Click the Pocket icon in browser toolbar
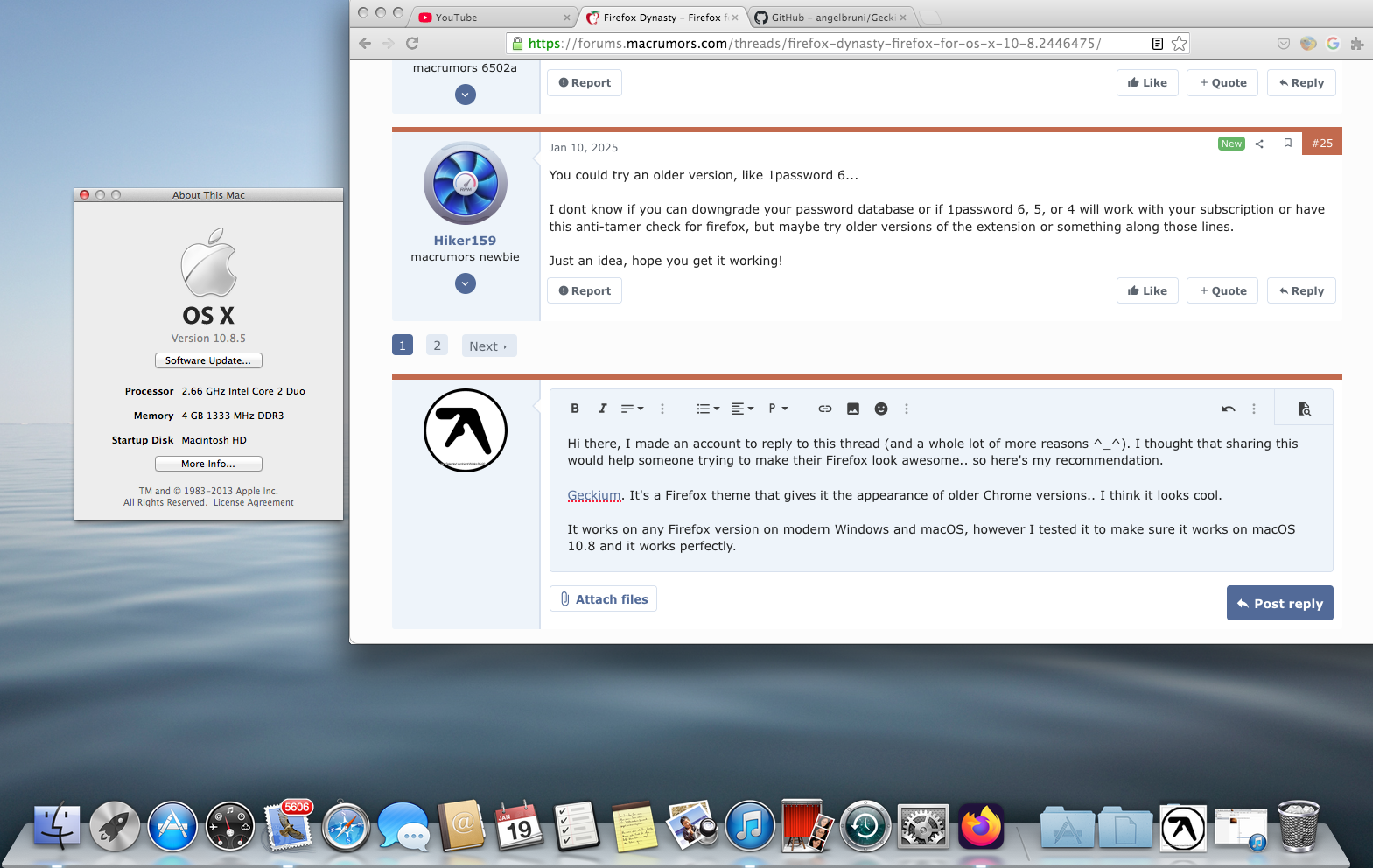 1284,43
